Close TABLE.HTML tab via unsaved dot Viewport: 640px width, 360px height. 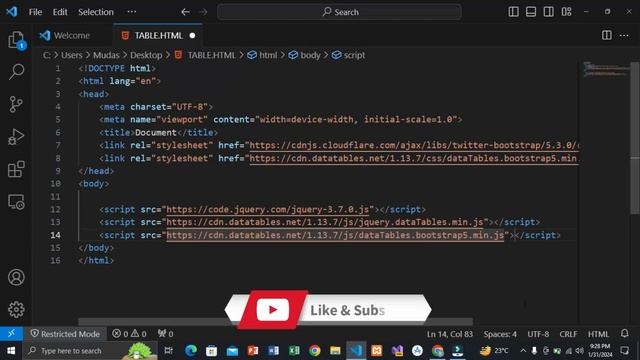pos(192,36)
